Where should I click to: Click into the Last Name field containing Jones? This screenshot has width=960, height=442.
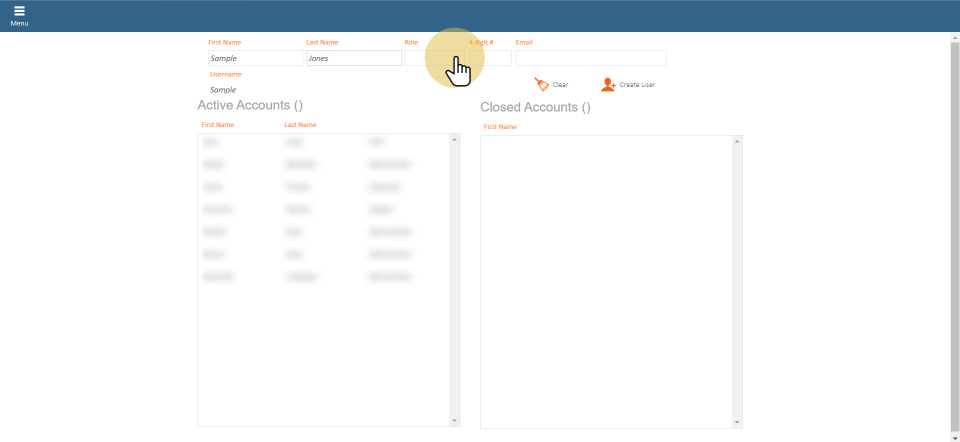tap(353, 58)
